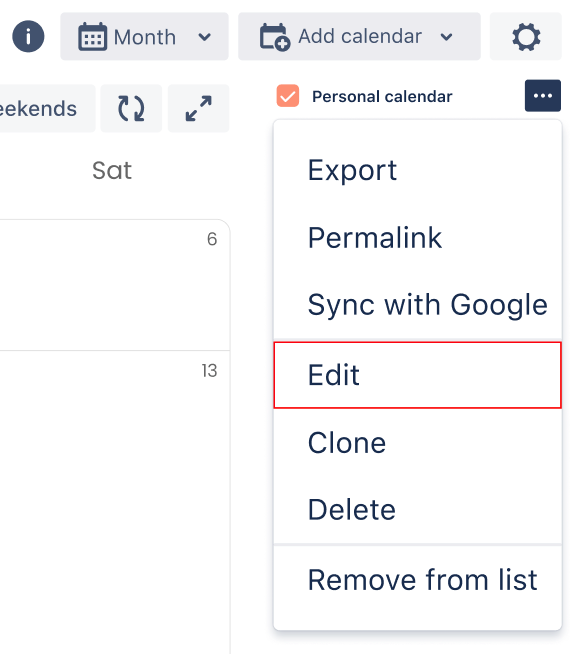Click the Month calendar grid icon
The width and height of the screenshot is (570, 654).
[x=92, y=37]
